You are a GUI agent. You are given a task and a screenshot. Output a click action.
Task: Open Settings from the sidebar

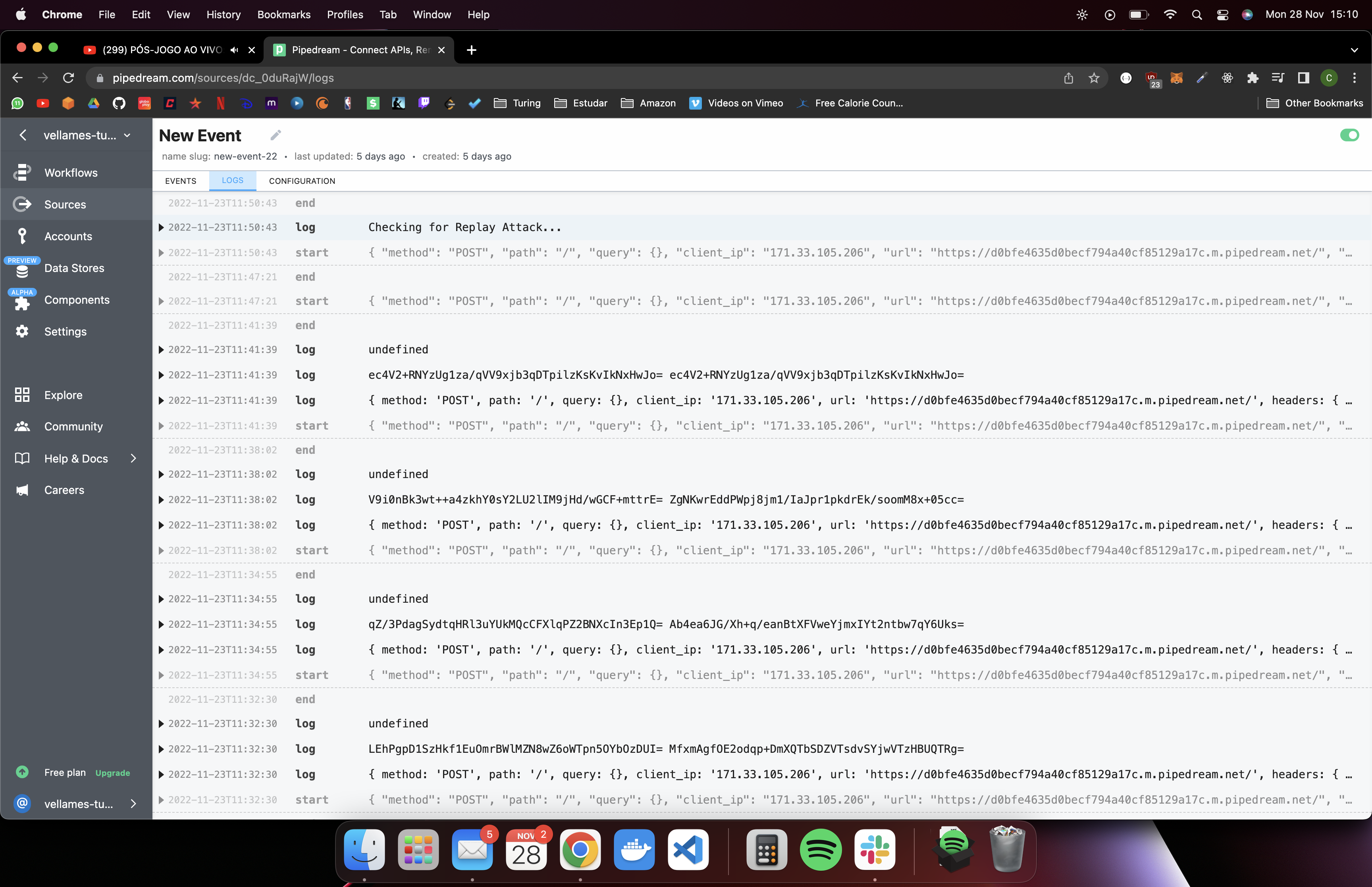click(x=65, y=331)
